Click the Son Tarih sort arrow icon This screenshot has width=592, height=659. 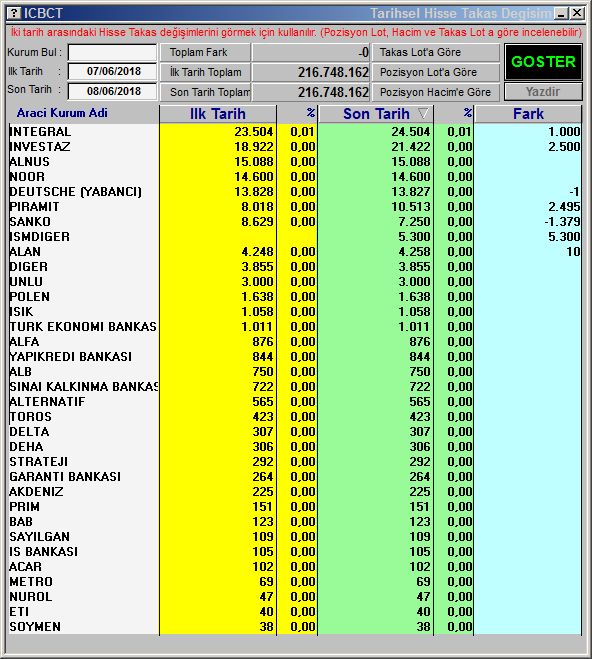point(423,113)
